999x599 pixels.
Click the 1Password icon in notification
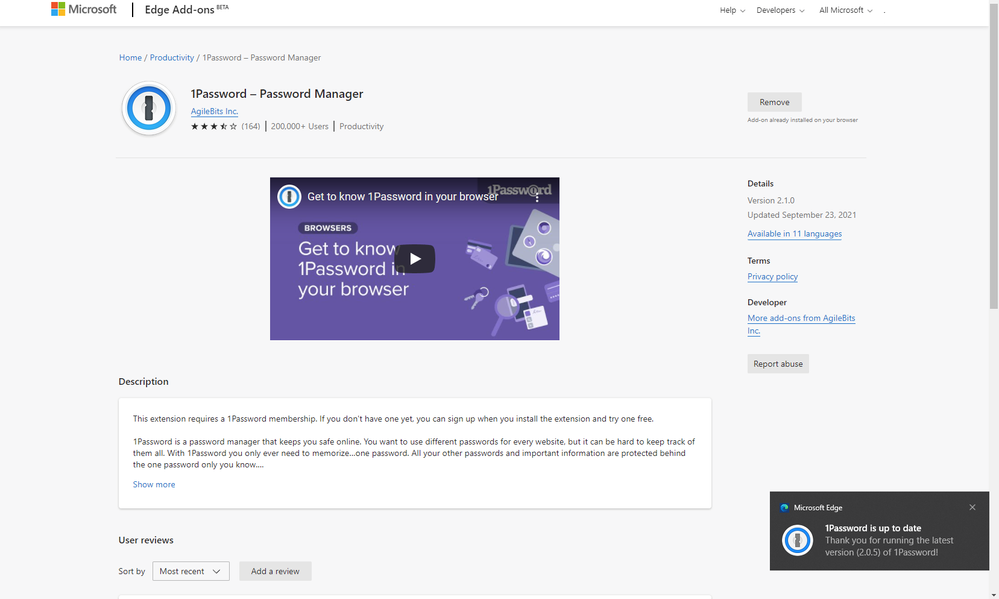click(797, 540)
